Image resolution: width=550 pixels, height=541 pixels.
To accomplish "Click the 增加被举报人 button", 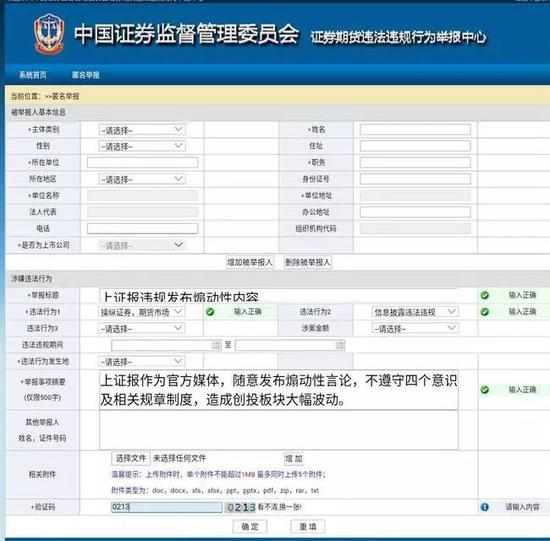I will (250, 262).
